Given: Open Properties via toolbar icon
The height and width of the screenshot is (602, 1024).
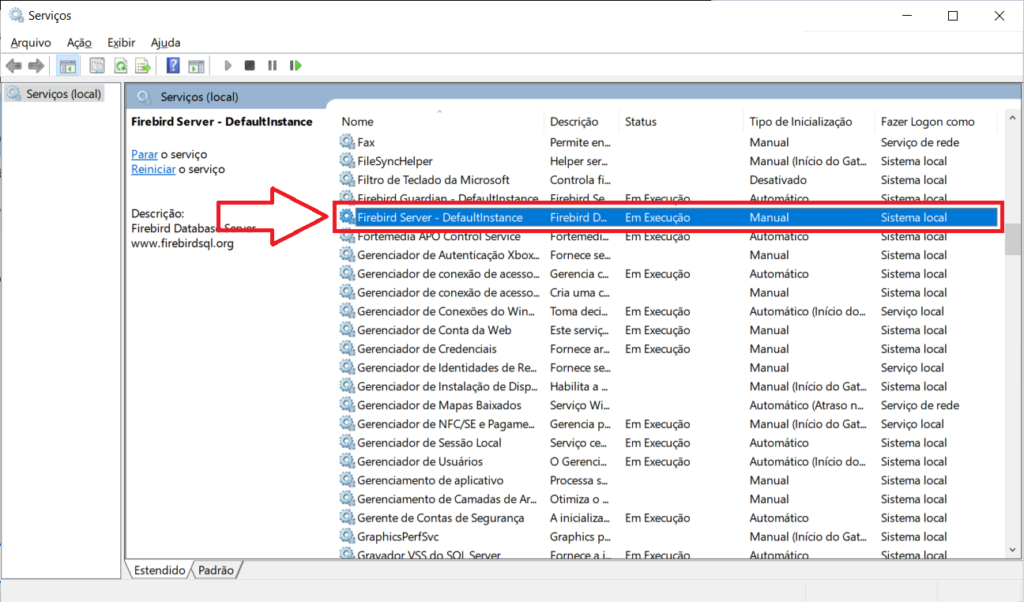Looking at the screenshot, I should click(x=97, y=66).
